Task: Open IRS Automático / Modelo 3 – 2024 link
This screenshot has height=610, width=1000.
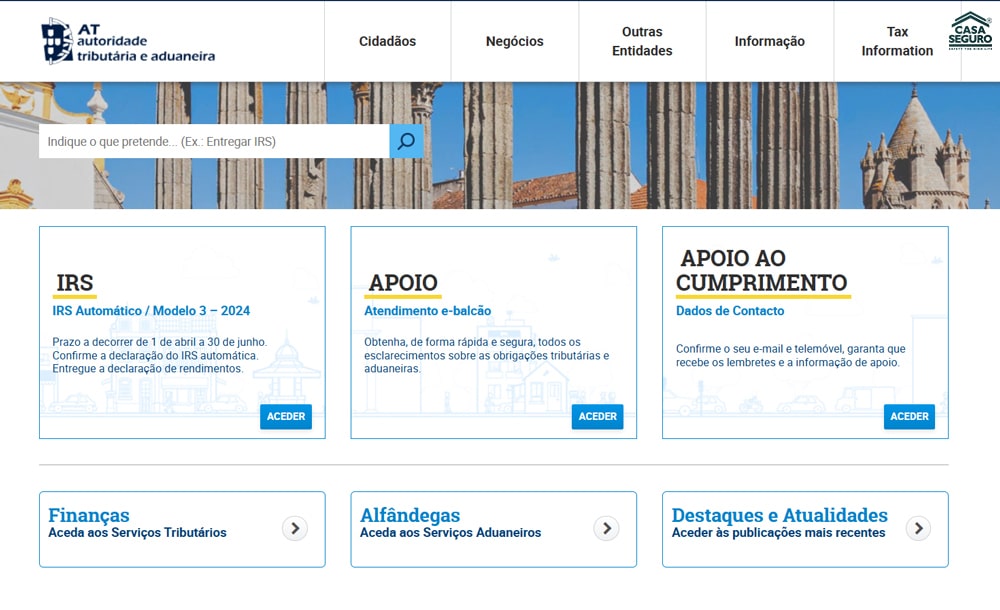Action: point(151,311)
